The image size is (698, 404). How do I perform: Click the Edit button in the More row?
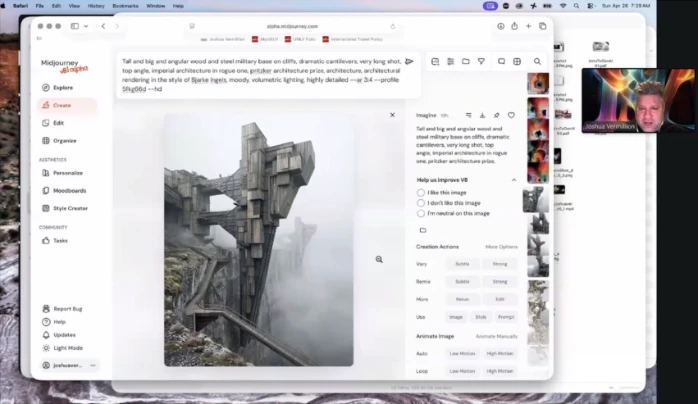tap(500, 299)
